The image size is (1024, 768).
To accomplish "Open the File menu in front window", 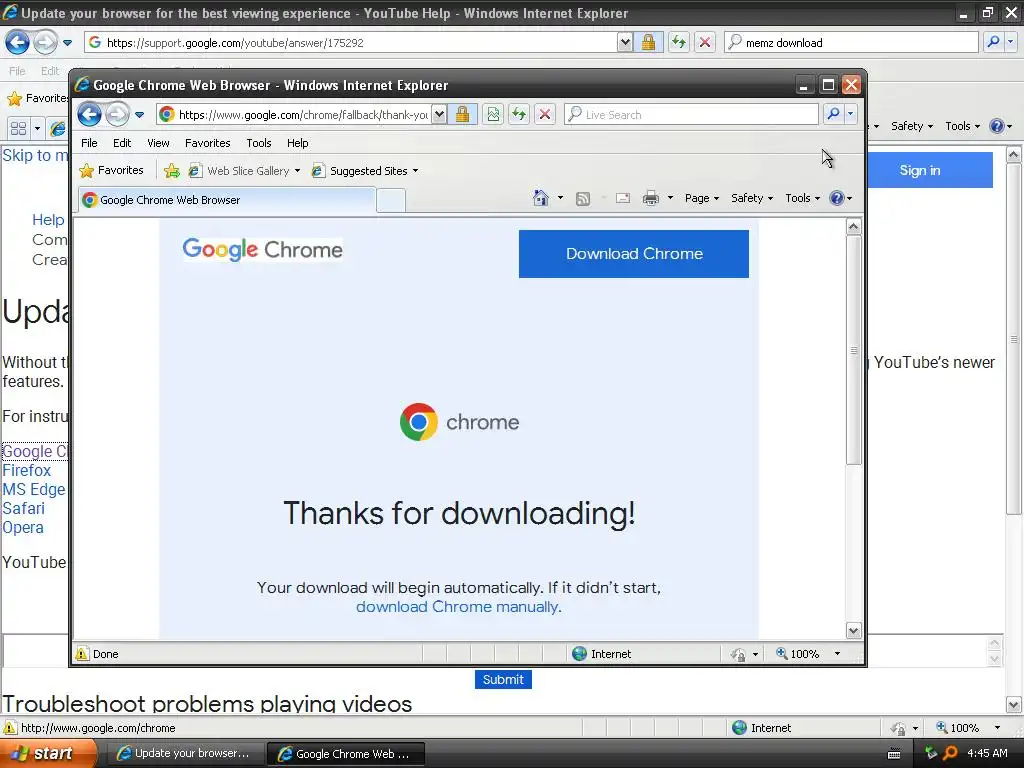I will (89, 143).
